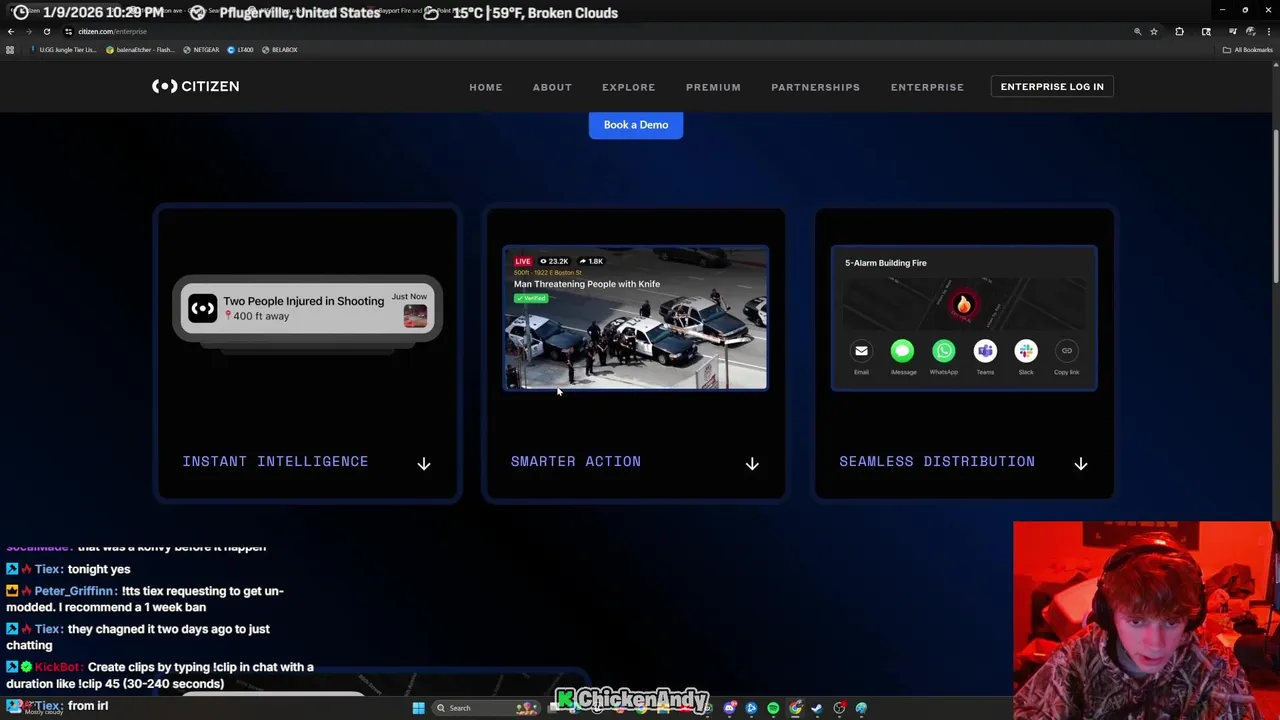Bookmark this page with the star icon
This screenshot has height=720, width=1280.
tap(1154, 32)
